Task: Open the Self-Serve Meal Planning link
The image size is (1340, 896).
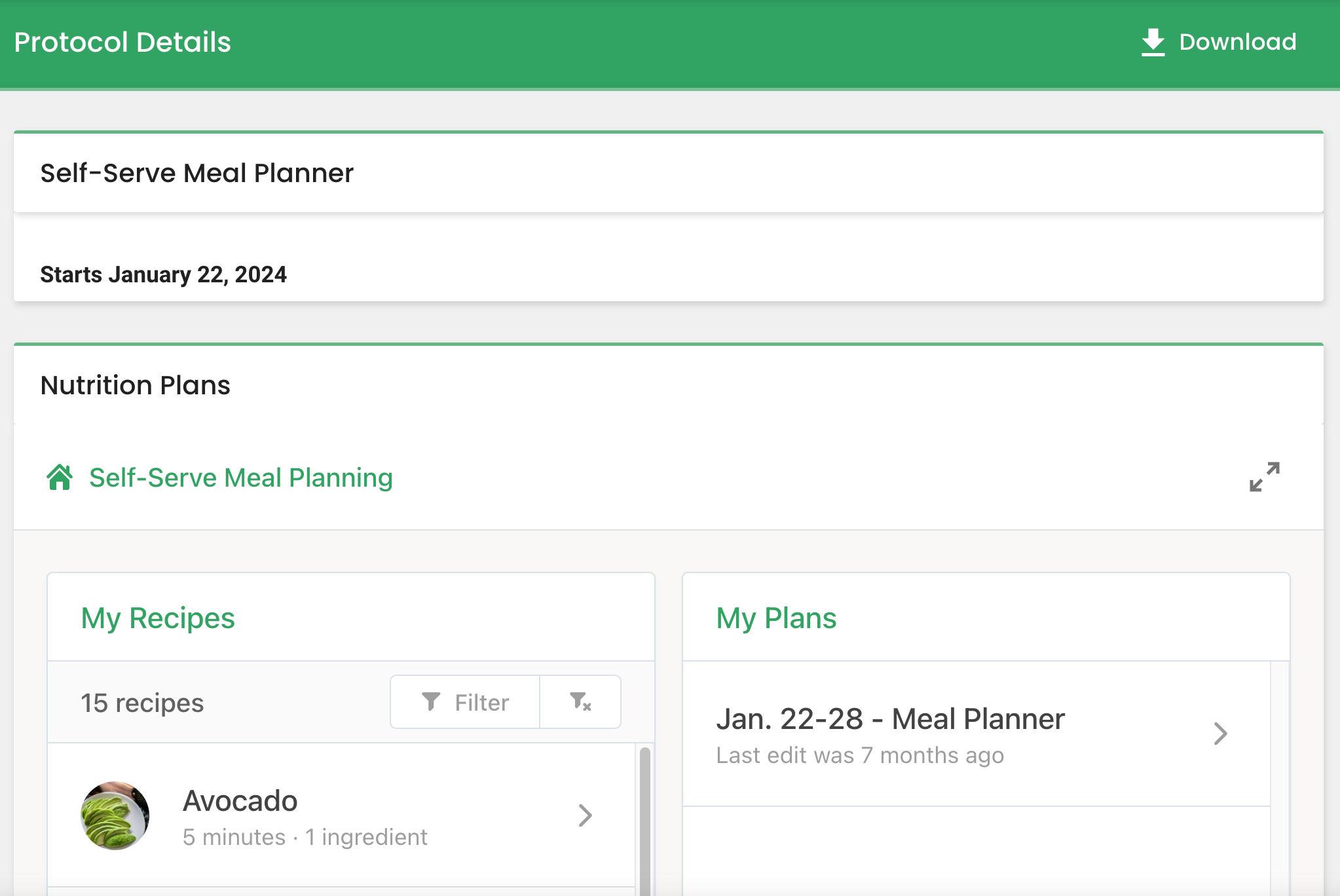Action: pyautogui.click(x=240, y=477)
